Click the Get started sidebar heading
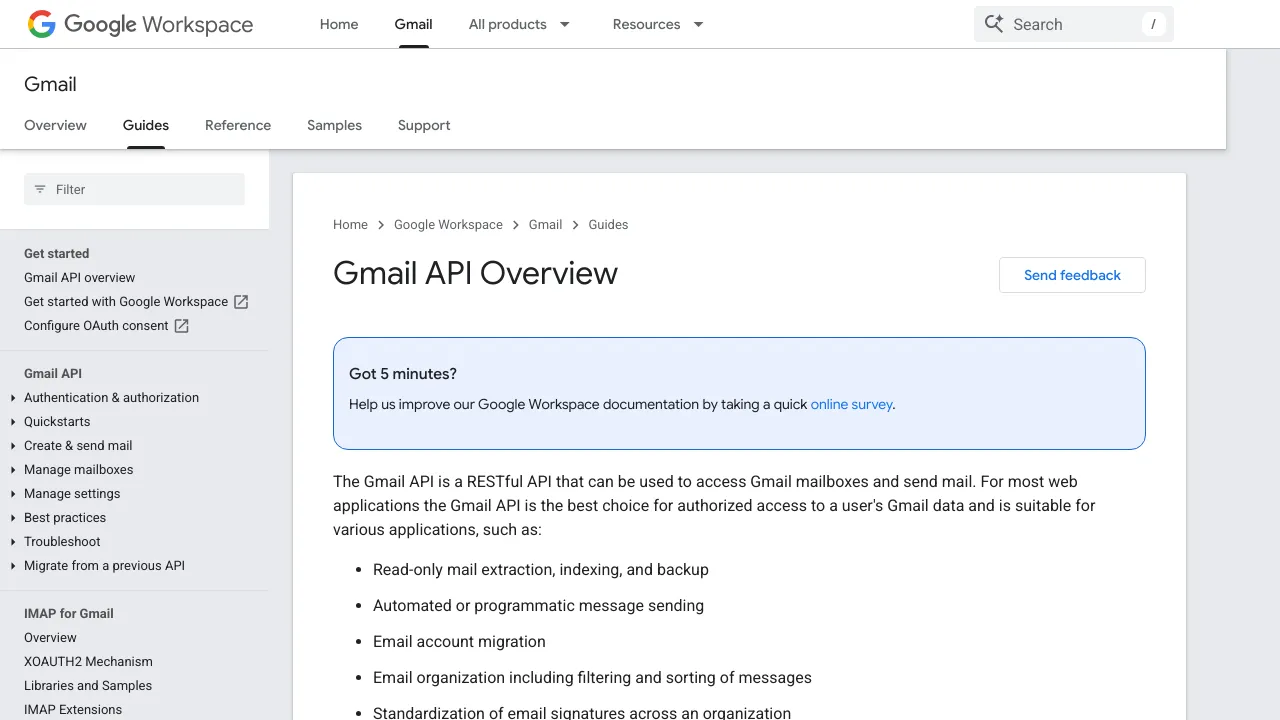The width and height of the screenshot is (1280, 720). (x=57, y=254)
